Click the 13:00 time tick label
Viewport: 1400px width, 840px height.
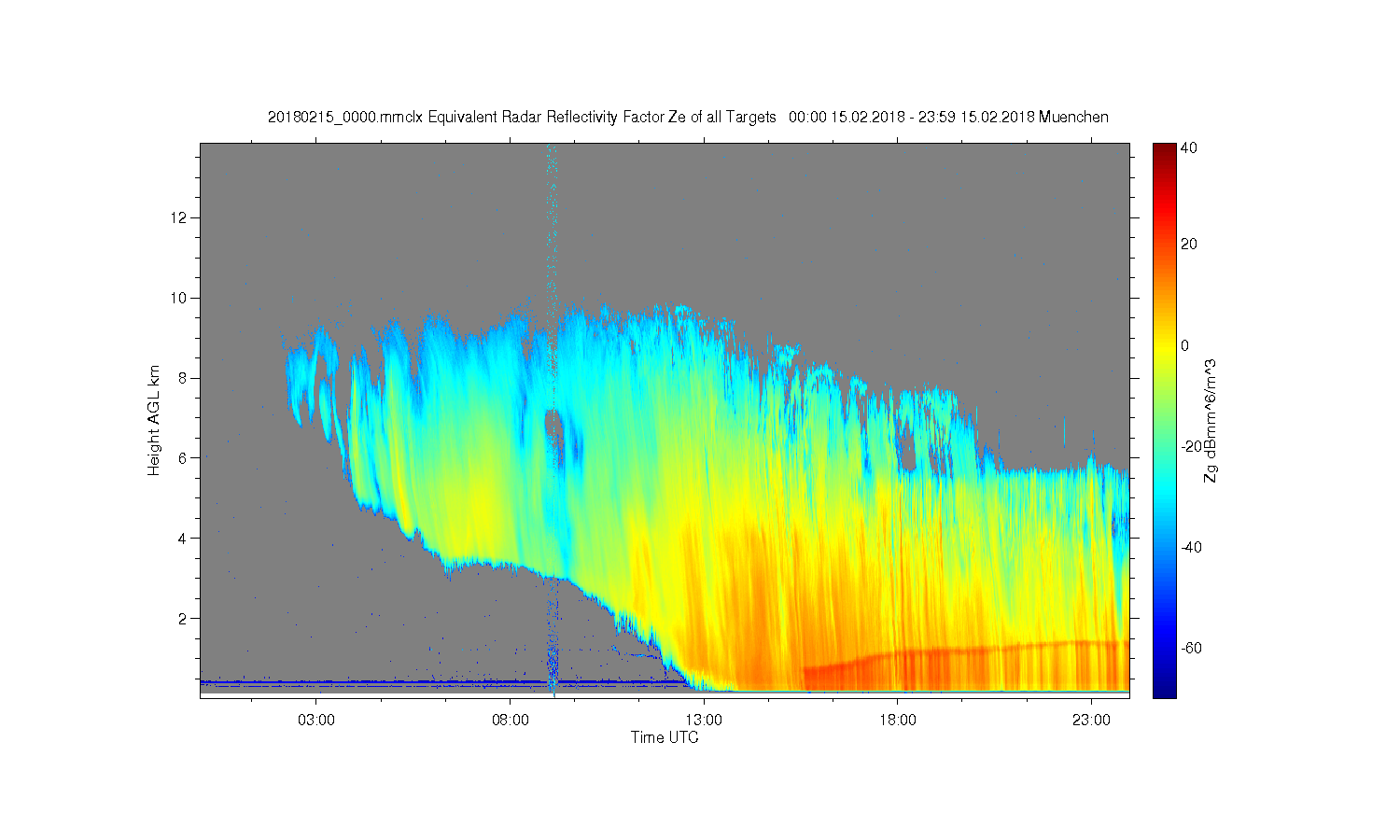(704, 721)
